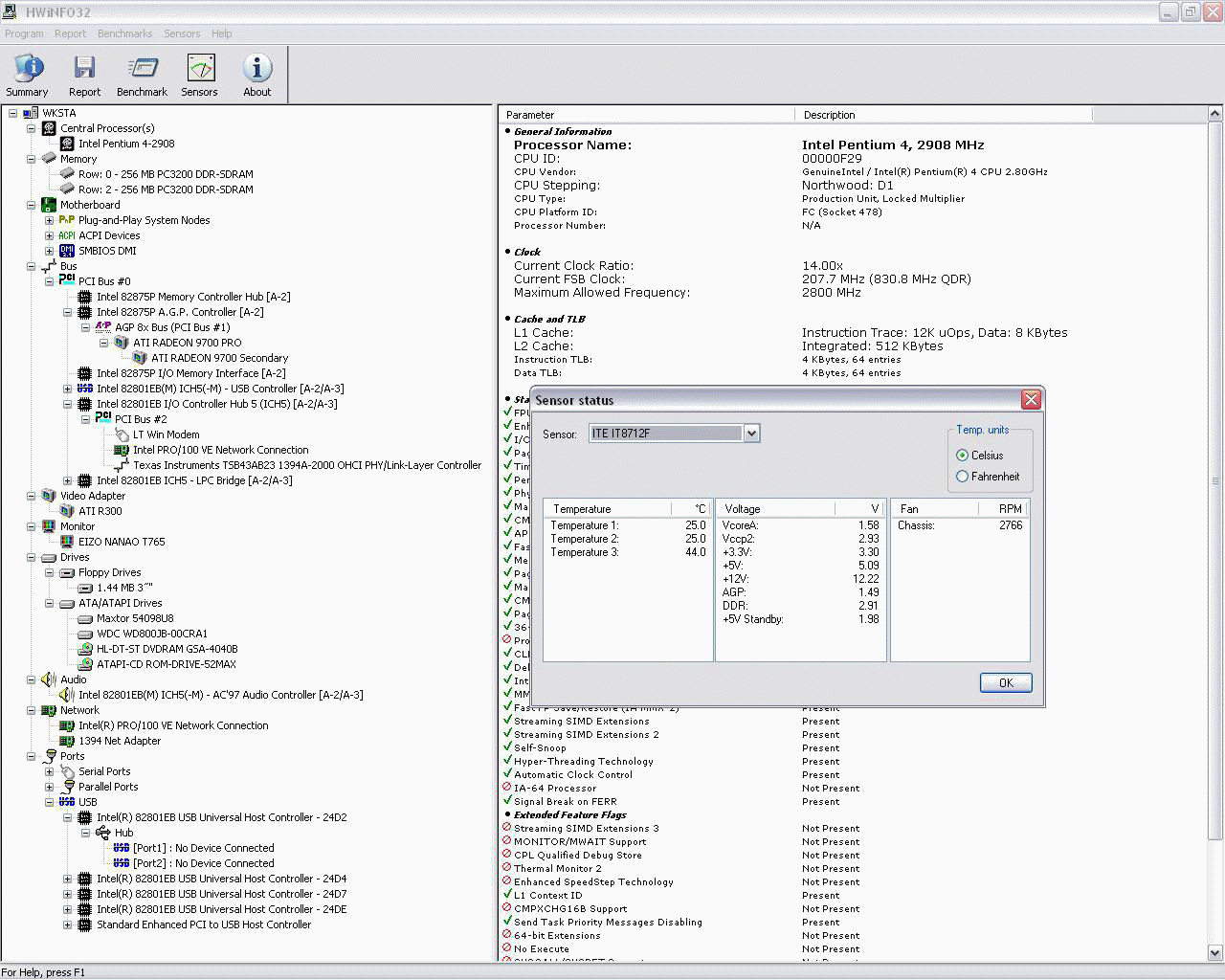Expand the Serial Ports node
Screen dimensions: 1225x980
coord(49,771)
